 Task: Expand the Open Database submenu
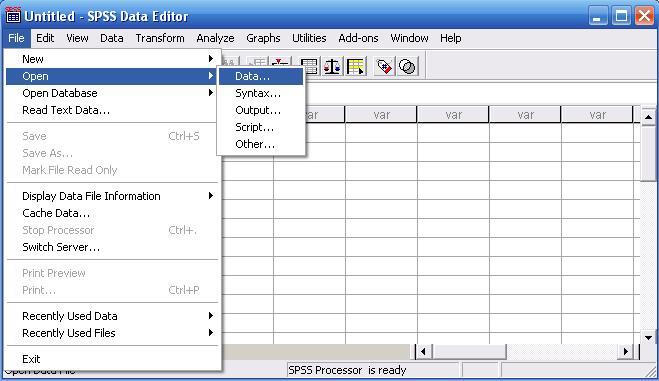(112, 93)
